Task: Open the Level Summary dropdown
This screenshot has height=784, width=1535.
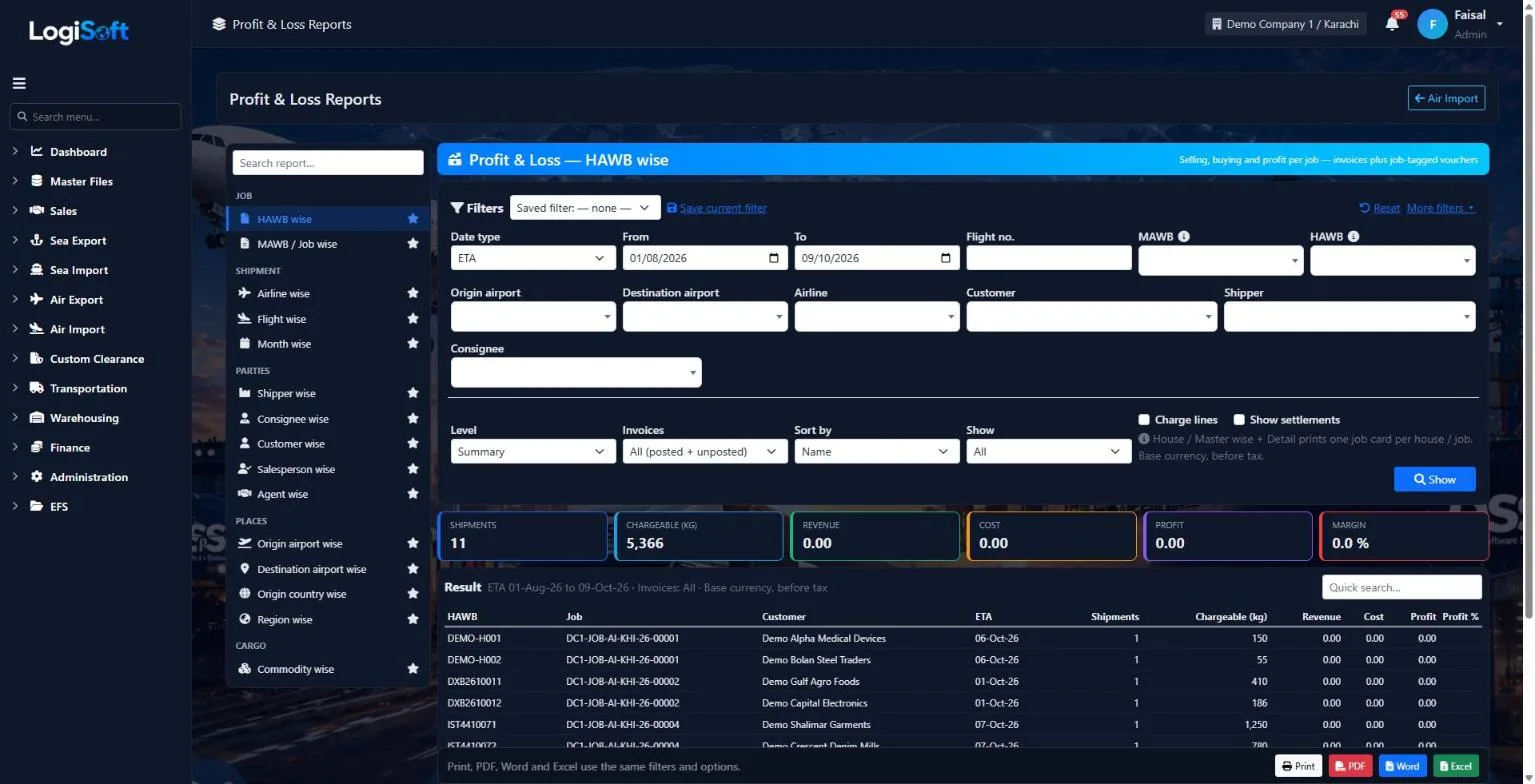Action: tap(533, 452)
